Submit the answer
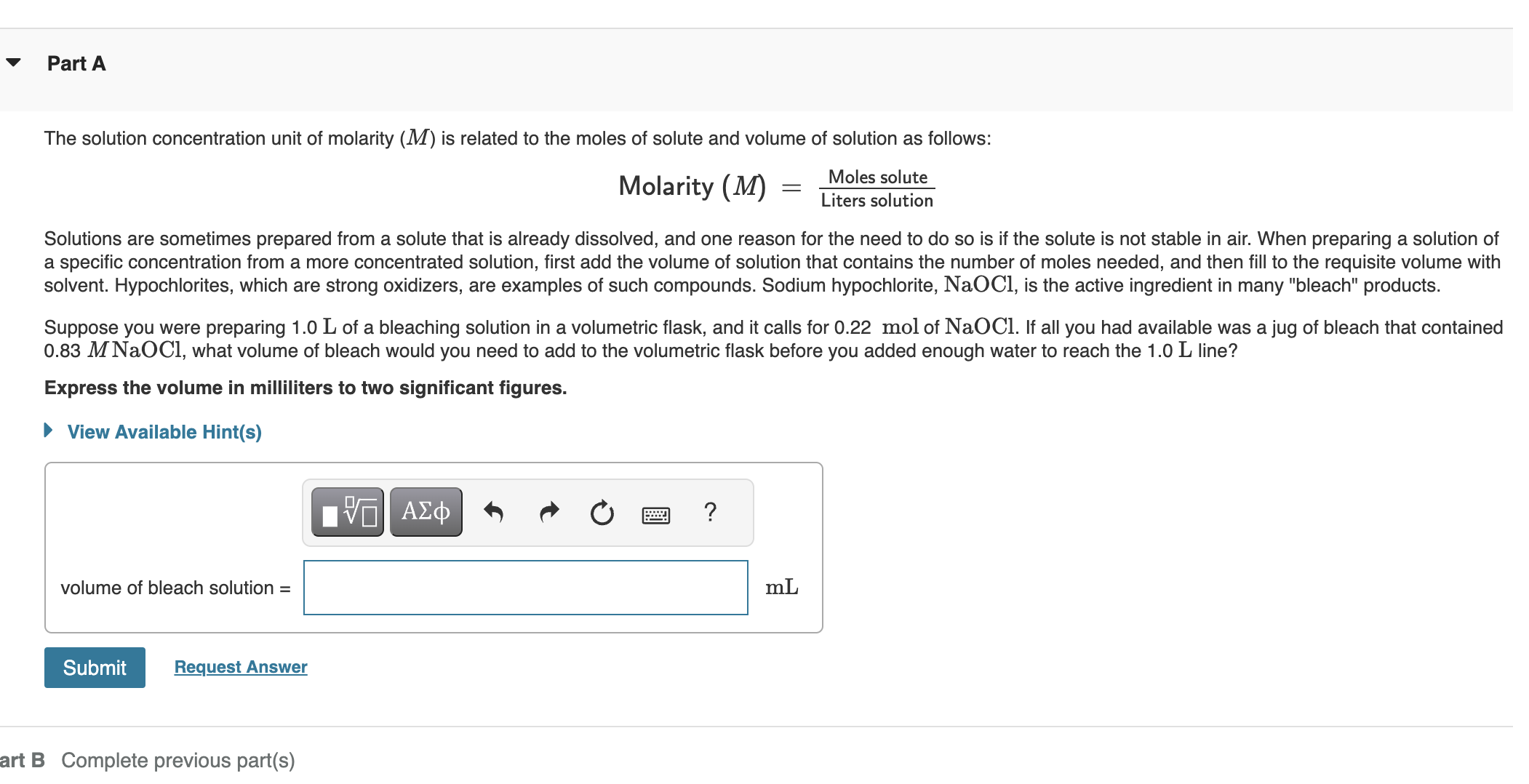 tap(94, 667)
